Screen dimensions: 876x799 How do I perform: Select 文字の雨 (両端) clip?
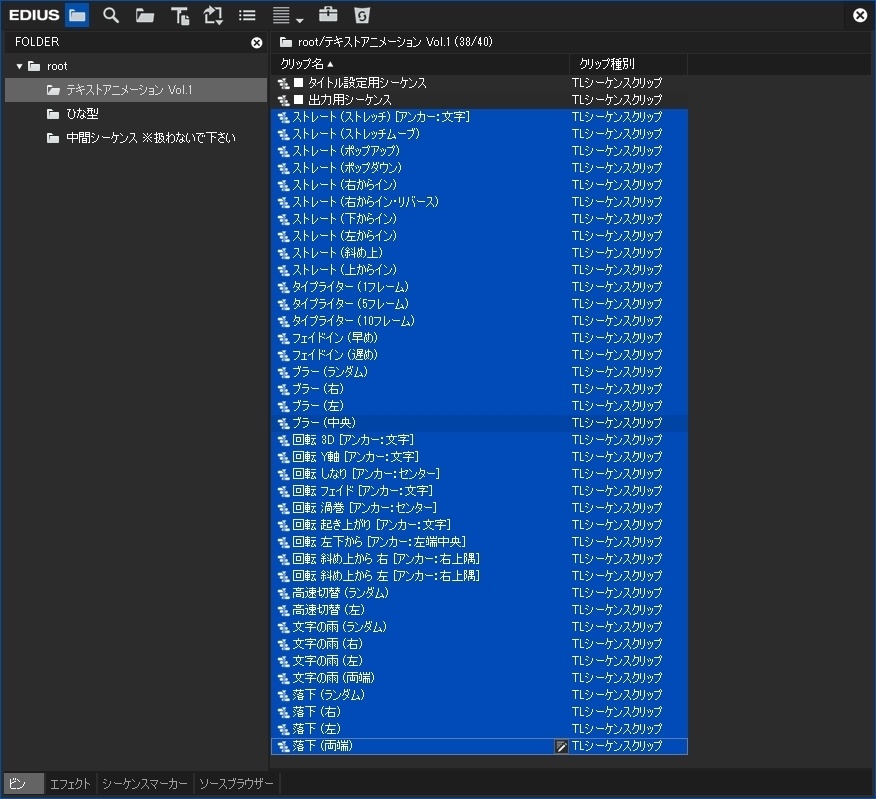point(479,678)
